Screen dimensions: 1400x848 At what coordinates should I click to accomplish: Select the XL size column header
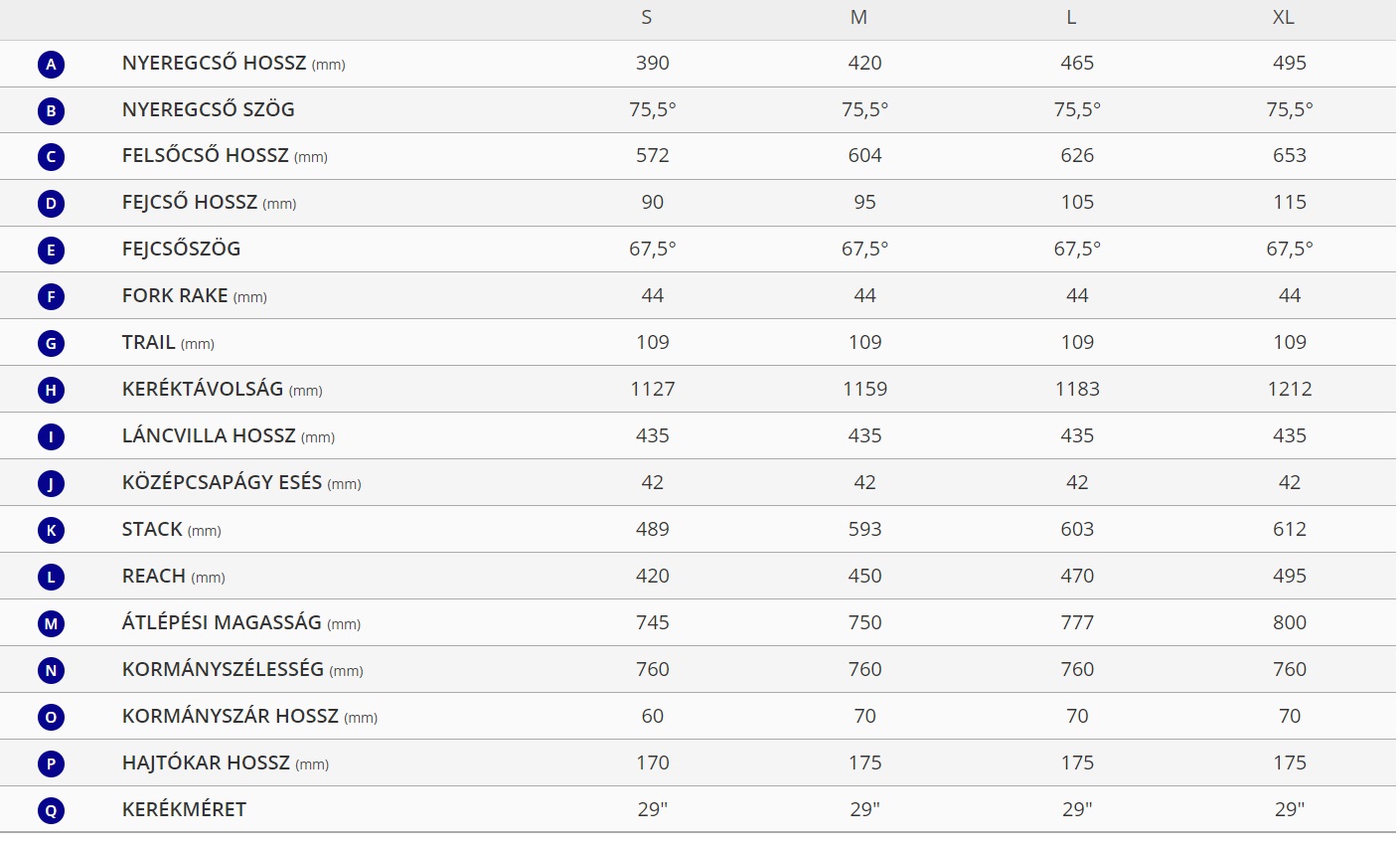coord(1284,17)
